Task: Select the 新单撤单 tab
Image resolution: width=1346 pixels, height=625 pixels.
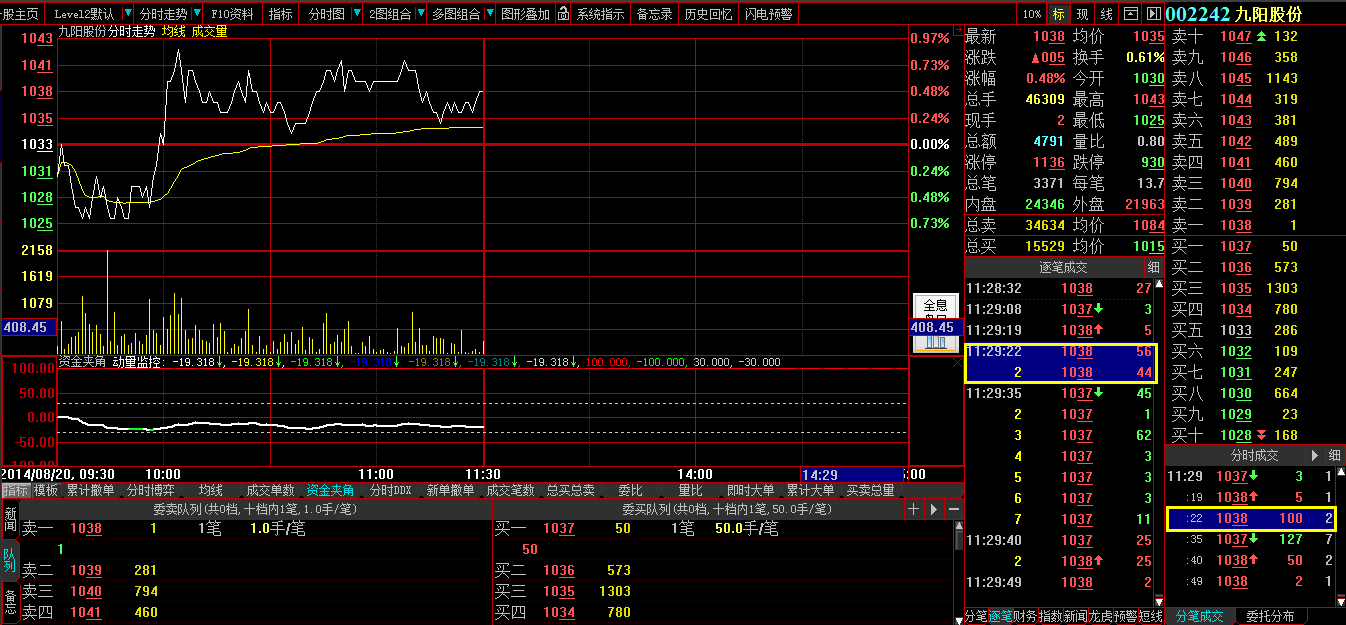Action: 450,490
